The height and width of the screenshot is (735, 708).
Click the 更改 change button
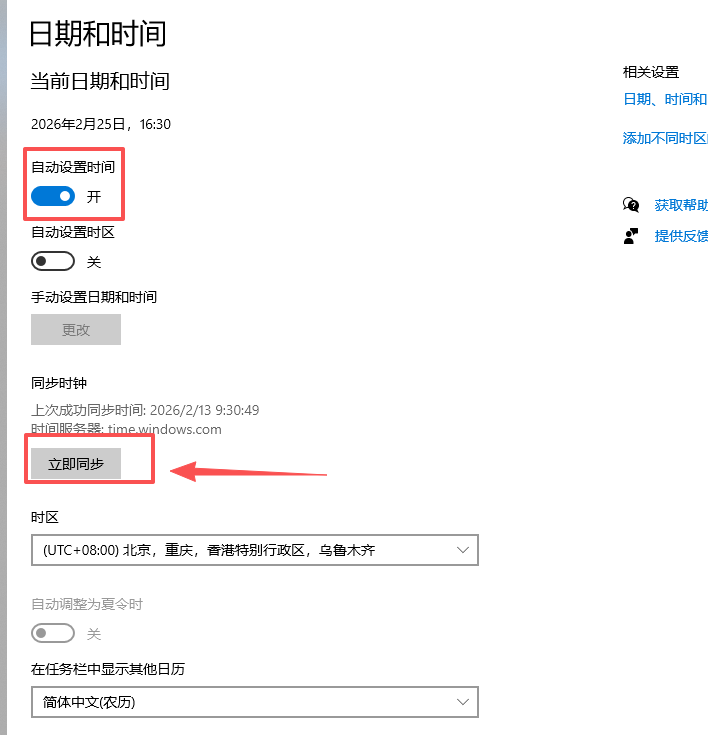coord(76,330)
